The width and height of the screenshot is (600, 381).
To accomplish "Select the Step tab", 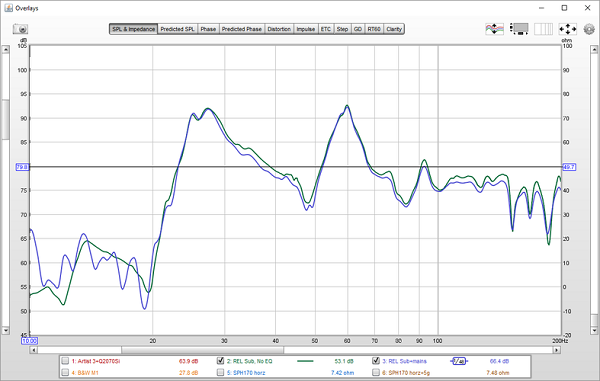I will pos(342,29).
